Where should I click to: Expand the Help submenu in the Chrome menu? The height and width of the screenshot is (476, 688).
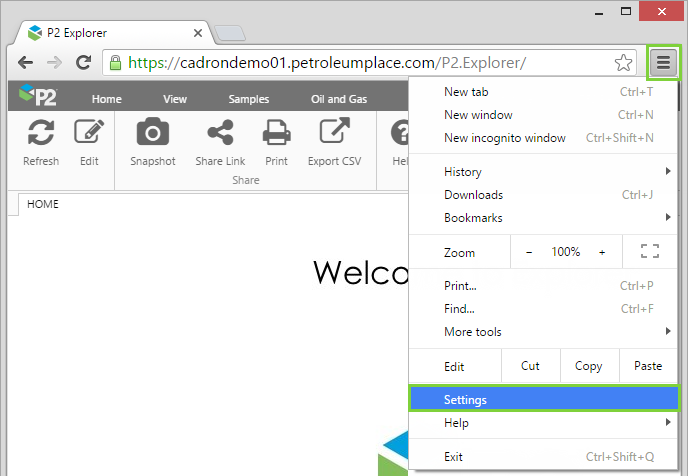point(543,423)
